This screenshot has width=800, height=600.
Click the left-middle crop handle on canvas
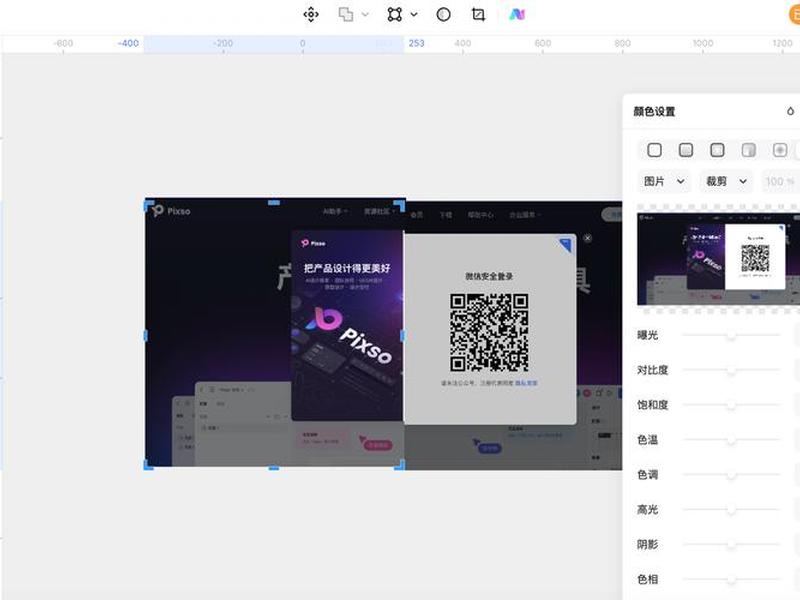pos(146,335)
